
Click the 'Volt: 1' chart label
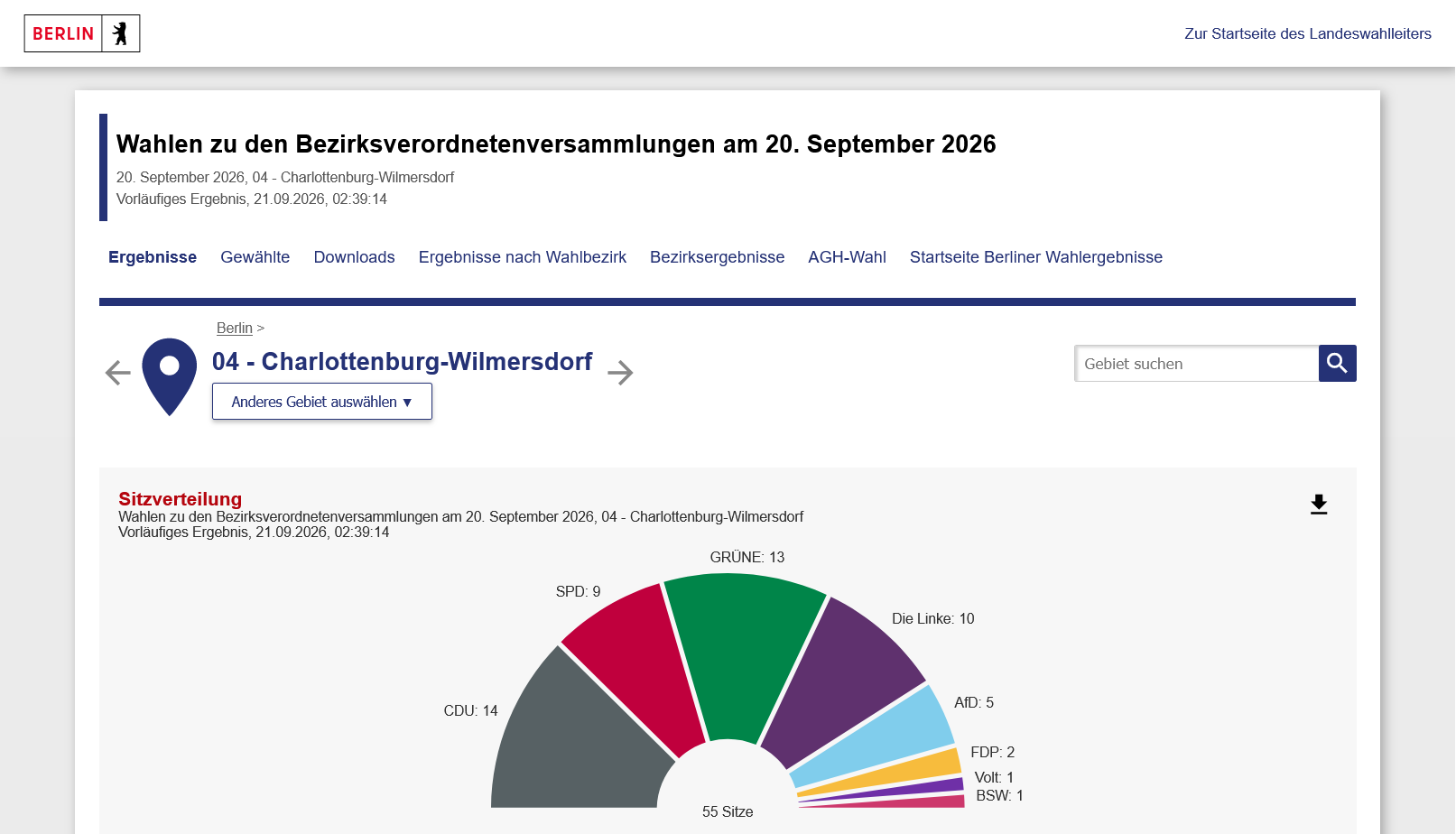click(995, 778)
